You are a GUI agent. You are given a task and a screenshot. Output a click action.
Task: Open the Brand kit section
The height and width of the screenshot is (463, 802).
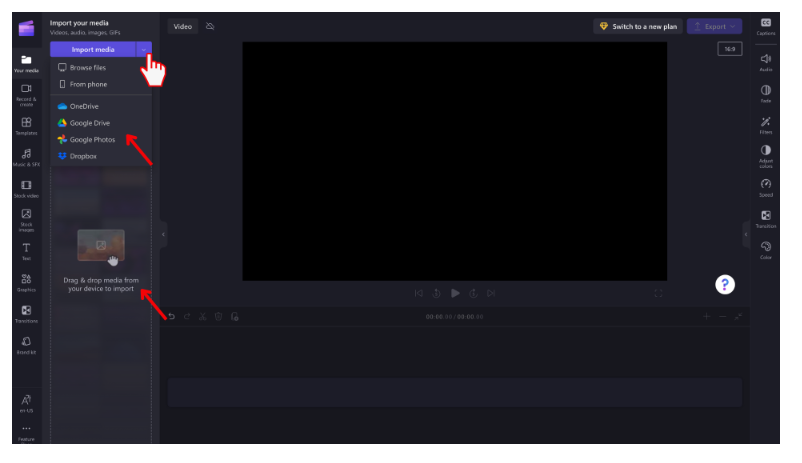pos(26,345)
